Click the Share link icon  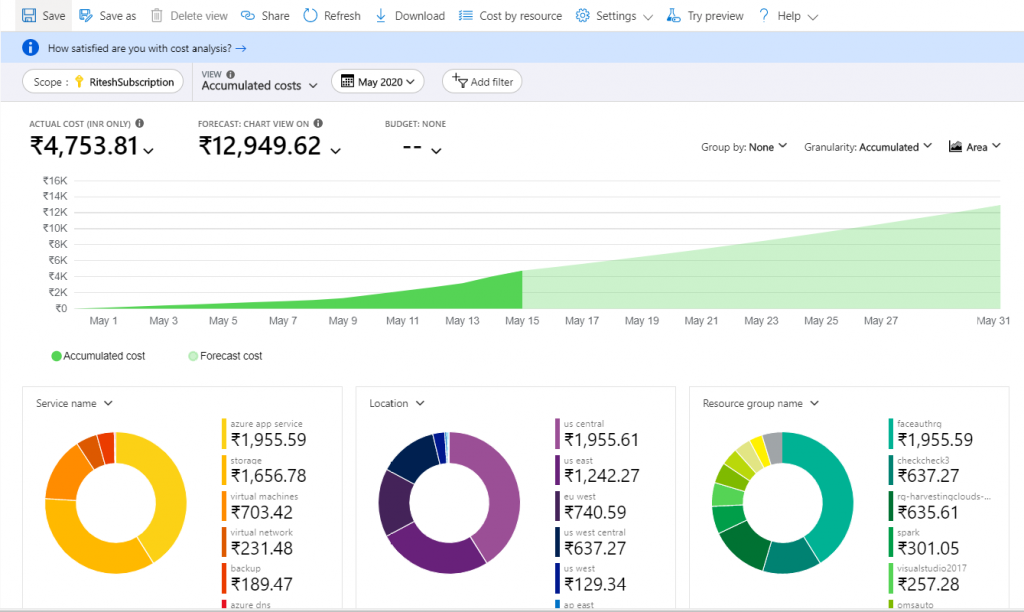pos(247,16)
